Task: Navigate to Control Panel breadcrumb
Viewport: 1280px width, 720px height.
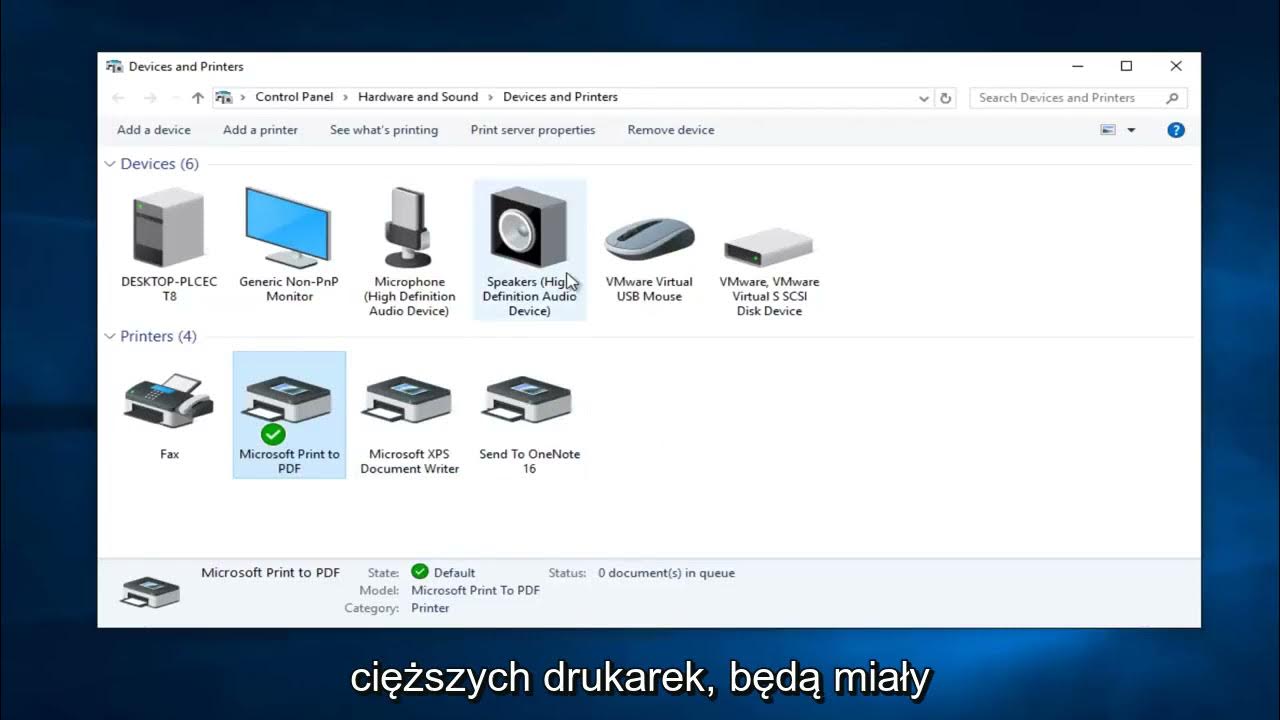Action: click(294, 97)
